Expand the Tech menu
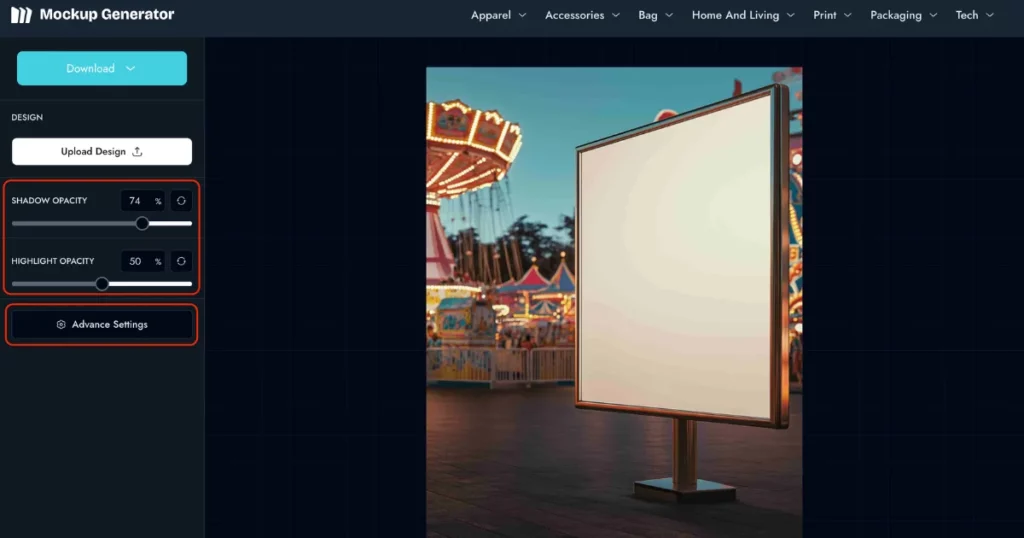Viewport: 1024px width, 538px height. tap(974, 15)
